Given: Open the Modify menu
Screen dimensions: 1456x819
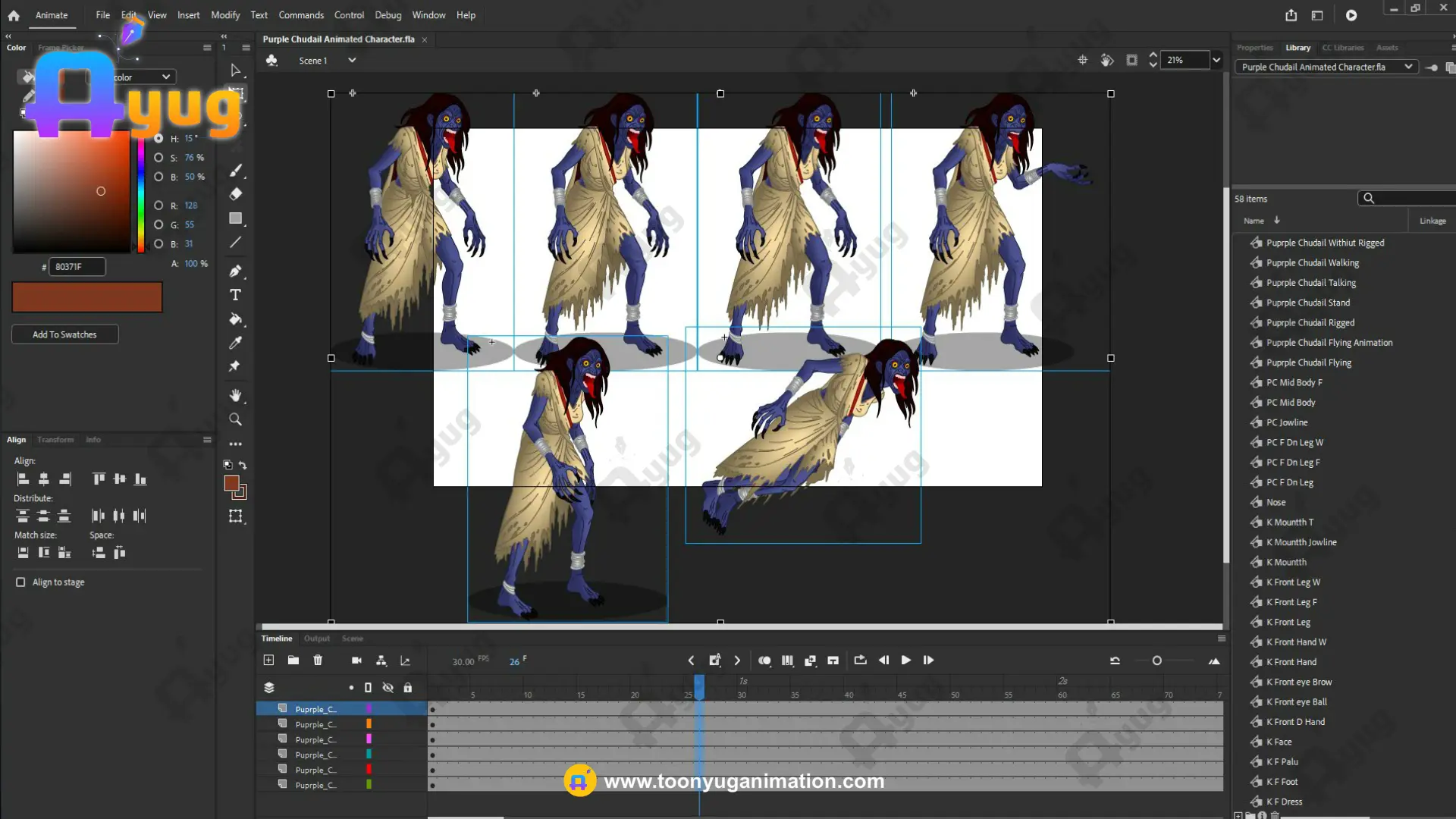Looking at the screenshot, I should [225, 15].
